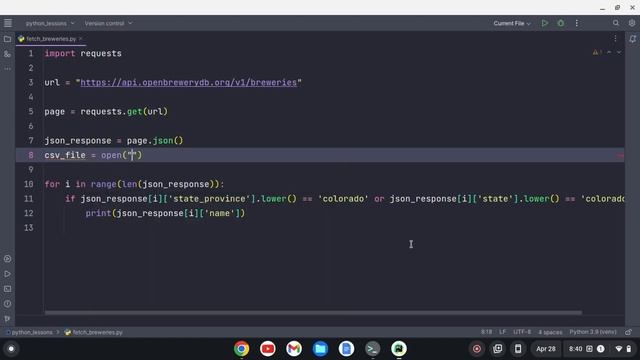This screenshot has height=360, width=640.
Task: Open the Linux Terminal shelf app
Action: tap(373, 349)
